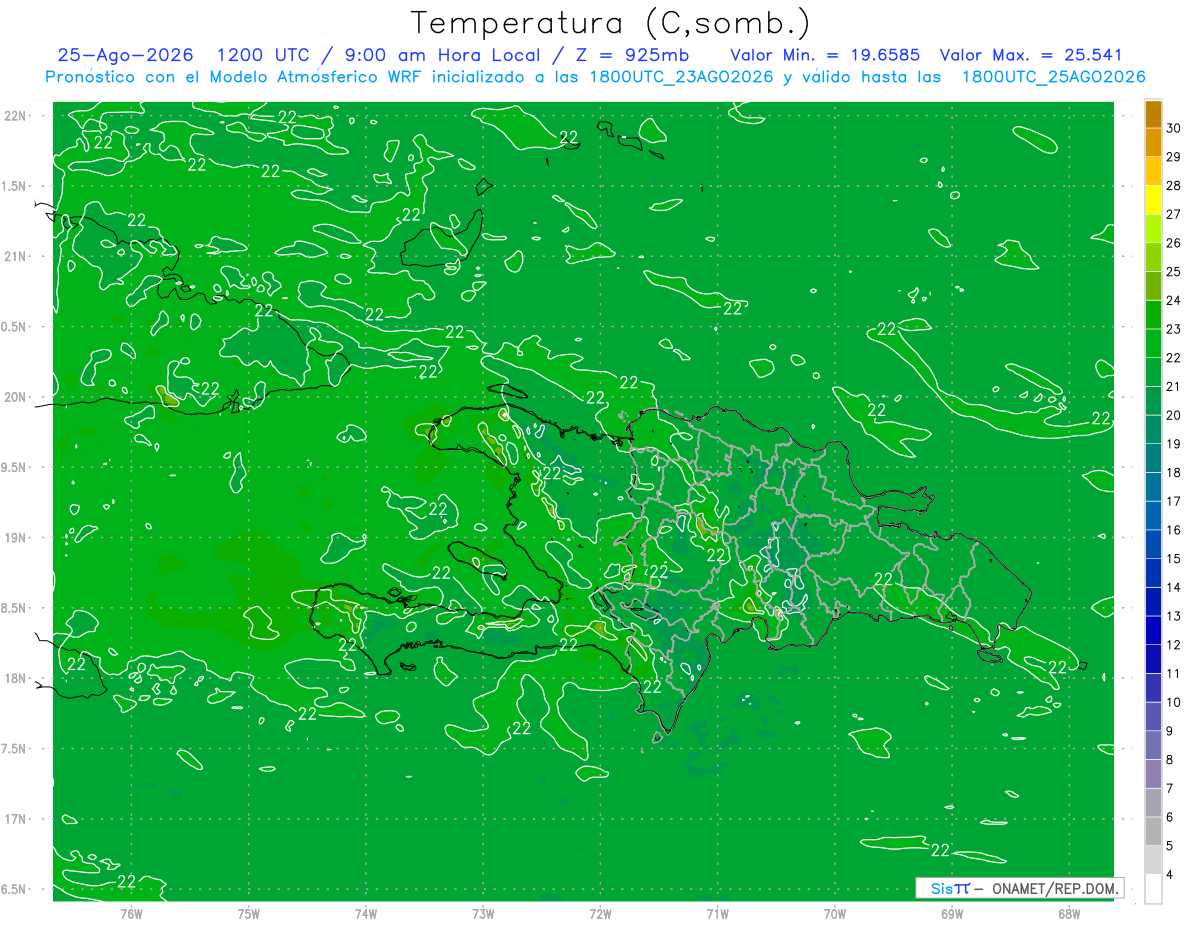Click the colorbar legend value '4'
1200x927 pixels.
(1171, 875)
